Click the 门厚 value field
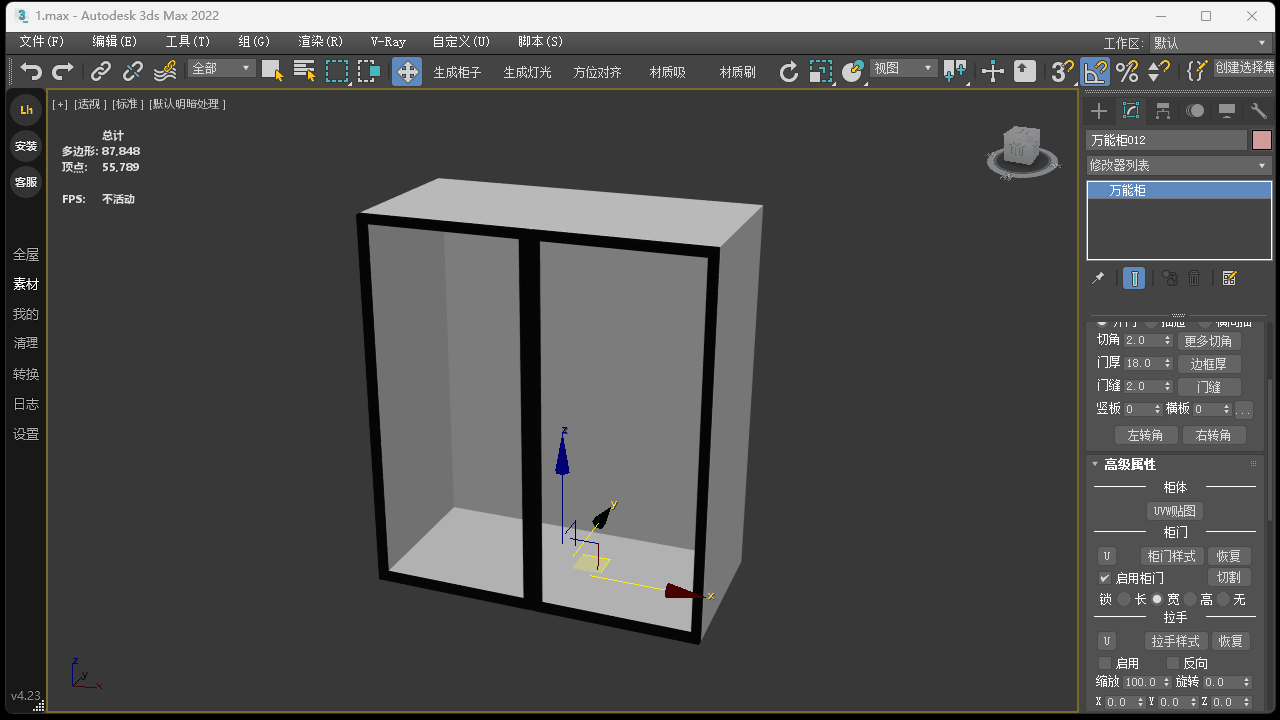Image resolution: width=1280 pixels, height=720 pixels. point(1142,364)
